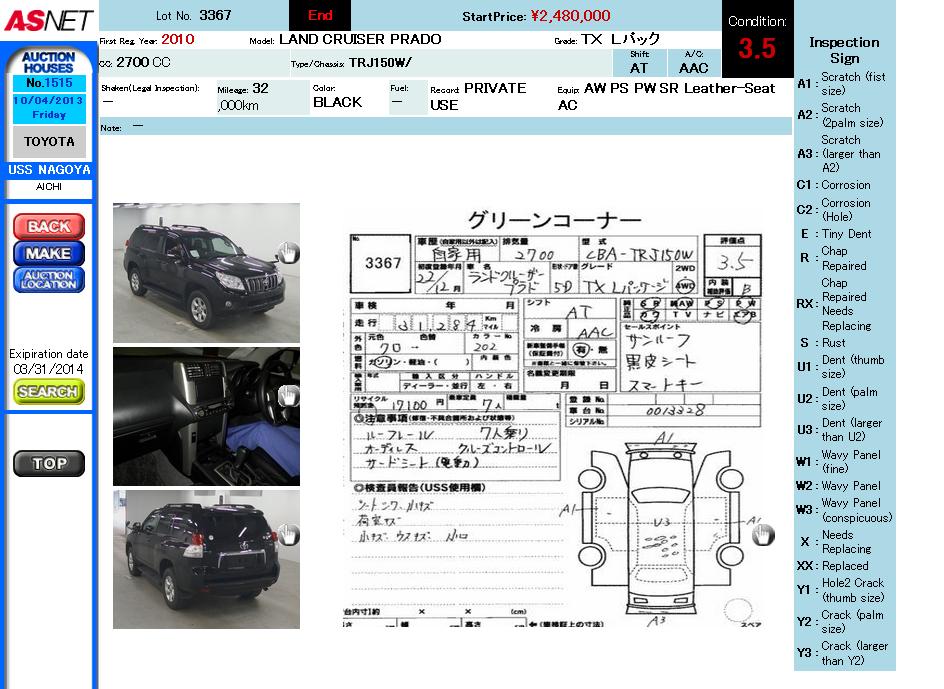Viewport: 944px width, 689px height.
Task: Jump to page top with TOP button
Action: [48, 464]
